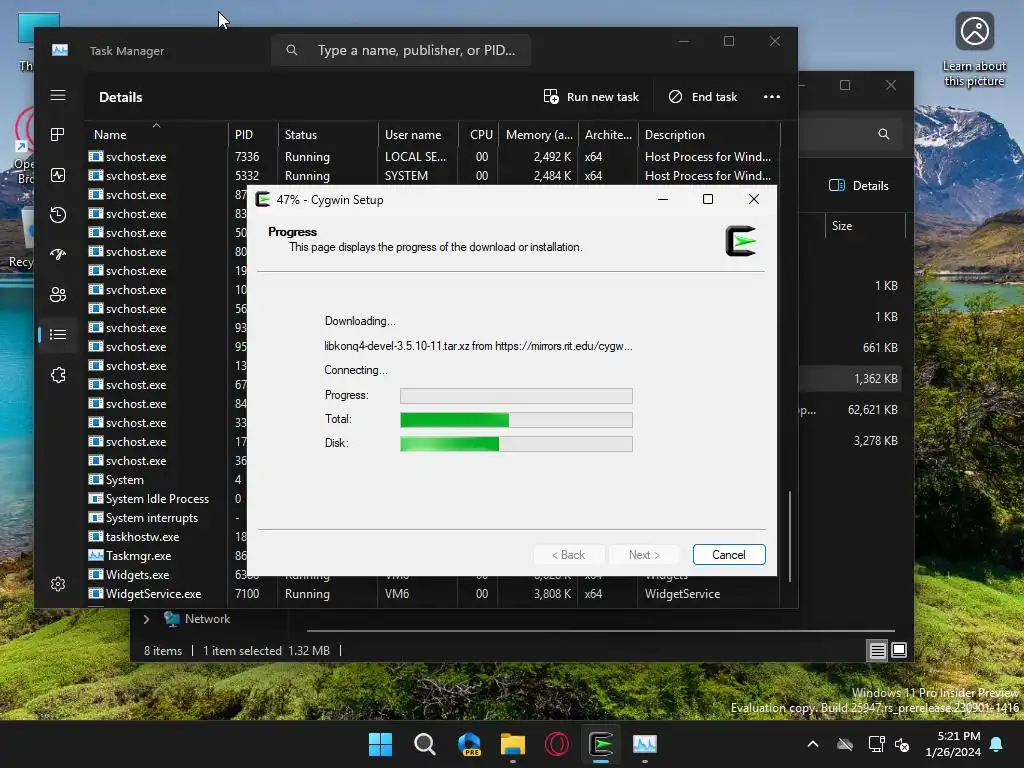Screen dimensions: 1024x768
Task: Show hidden system tray icons
Action: pyautogui.click(x=812, y=744)
